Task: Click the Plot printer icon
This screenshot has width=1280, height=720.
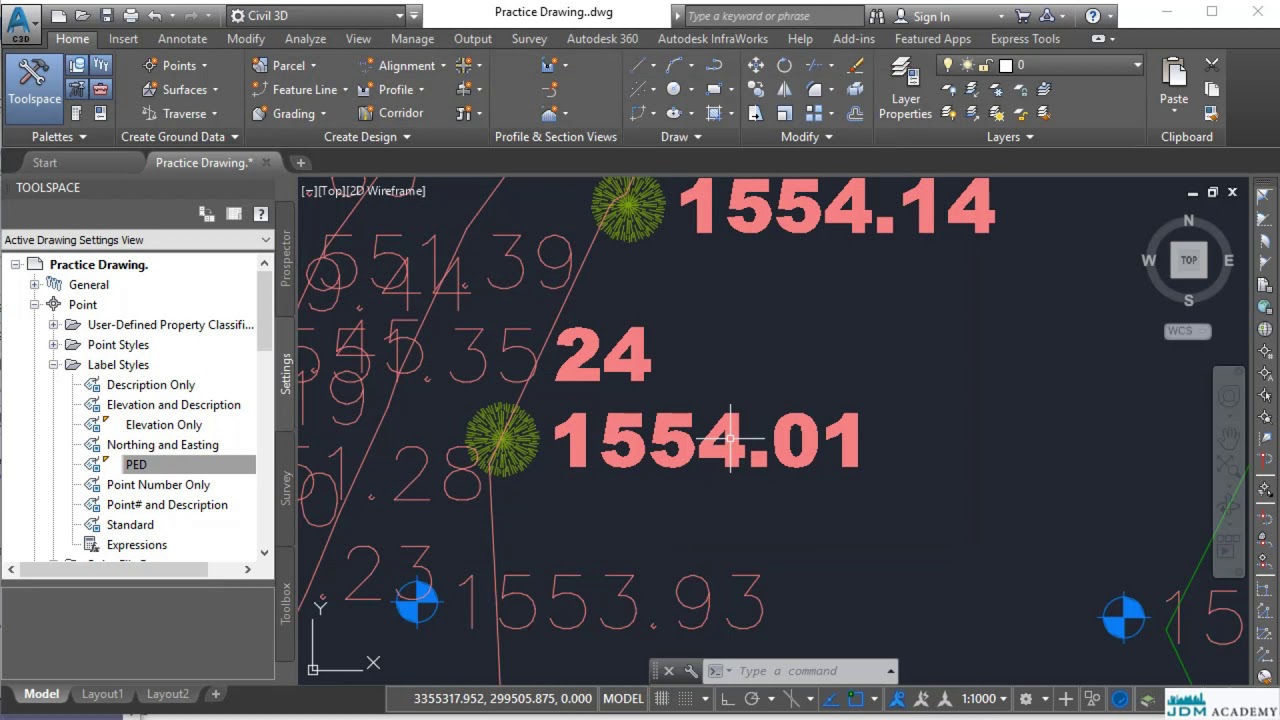Action: coord(131,16)
